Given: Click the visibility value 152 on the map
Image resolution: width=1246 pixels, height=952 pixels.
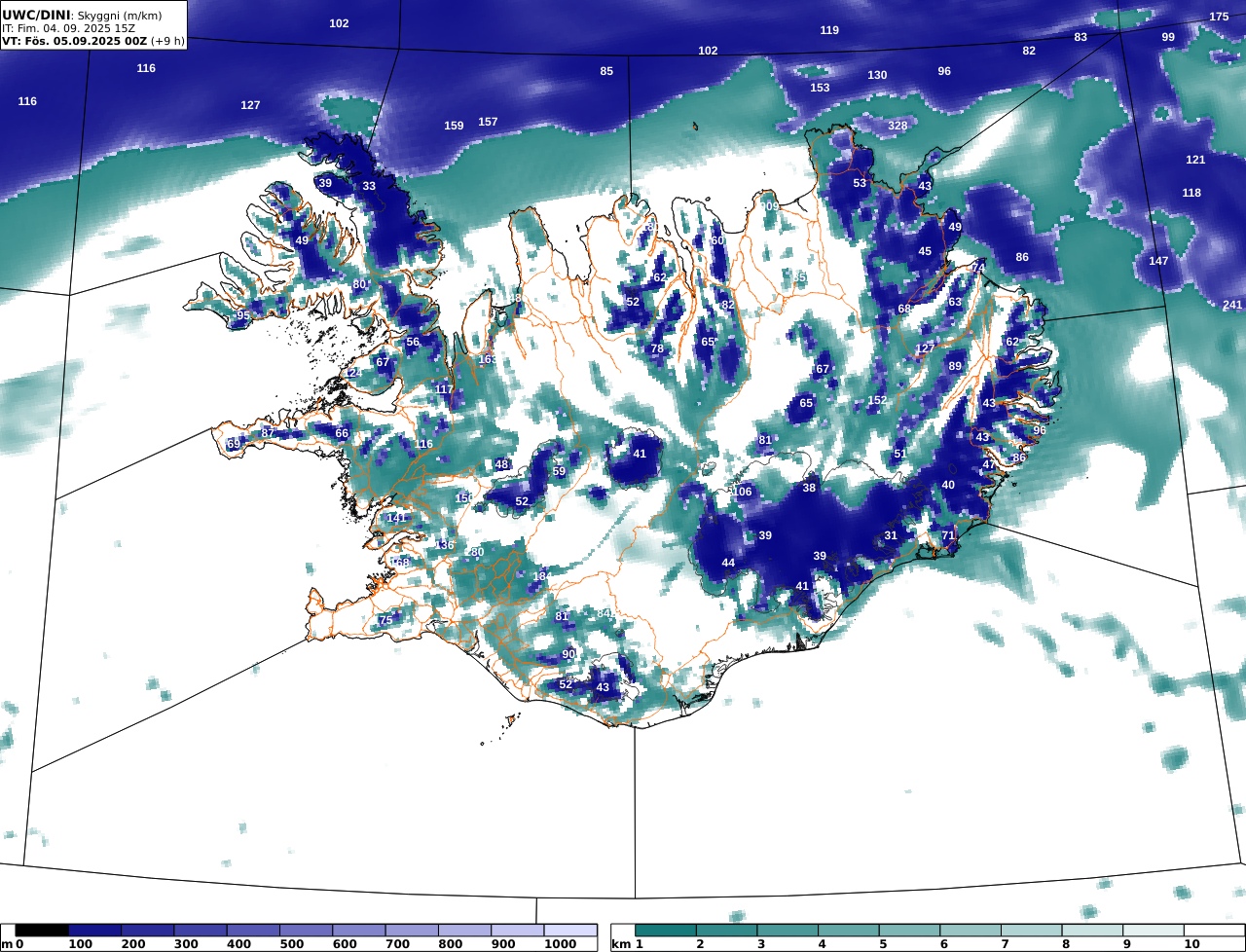Looking at the screenshot, I should [x=877, y=400].
